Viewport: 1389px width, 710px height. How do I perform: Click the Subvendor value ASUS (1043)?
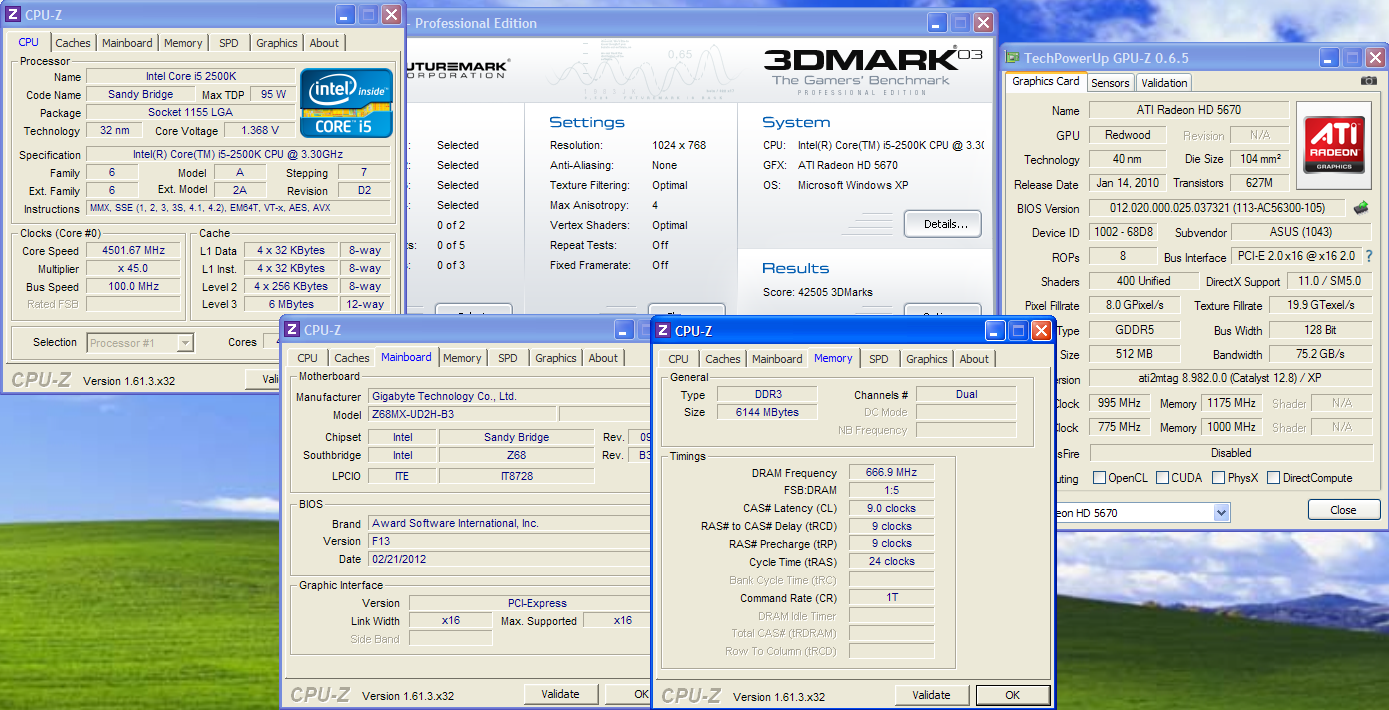[1301, 233]
